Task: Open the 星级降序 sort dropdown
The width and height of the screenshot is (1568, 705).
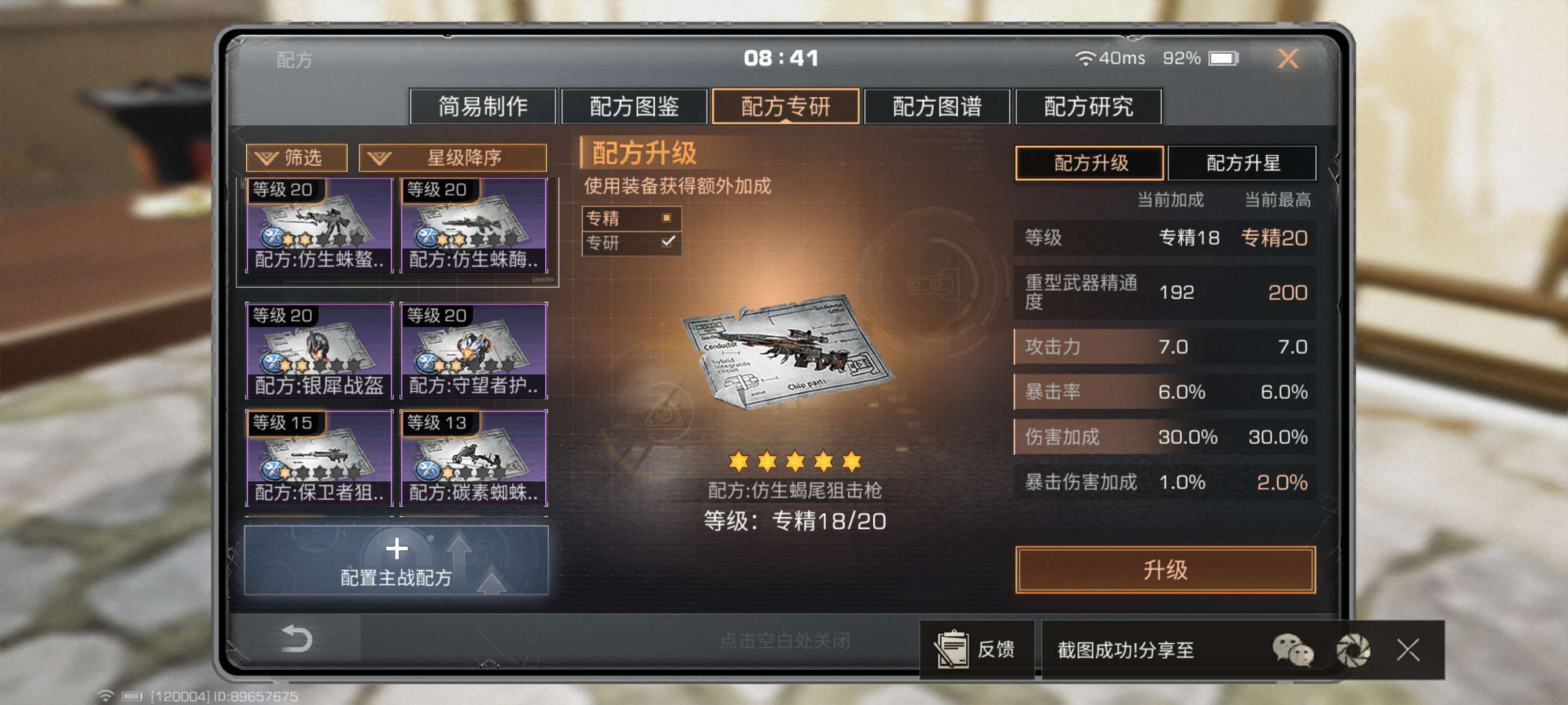Action: click(453, 158)
